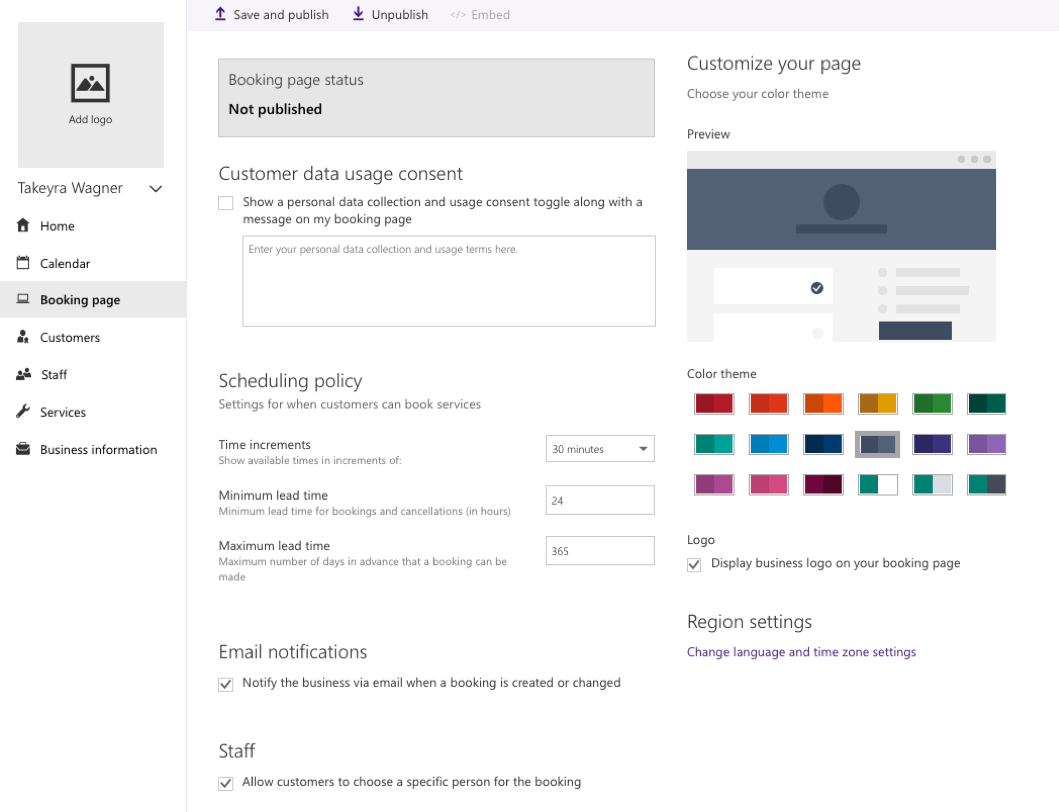Screen dimensions: 1059x812
Task: Select the bright blue color theme
Action: [x=769, y=444]
